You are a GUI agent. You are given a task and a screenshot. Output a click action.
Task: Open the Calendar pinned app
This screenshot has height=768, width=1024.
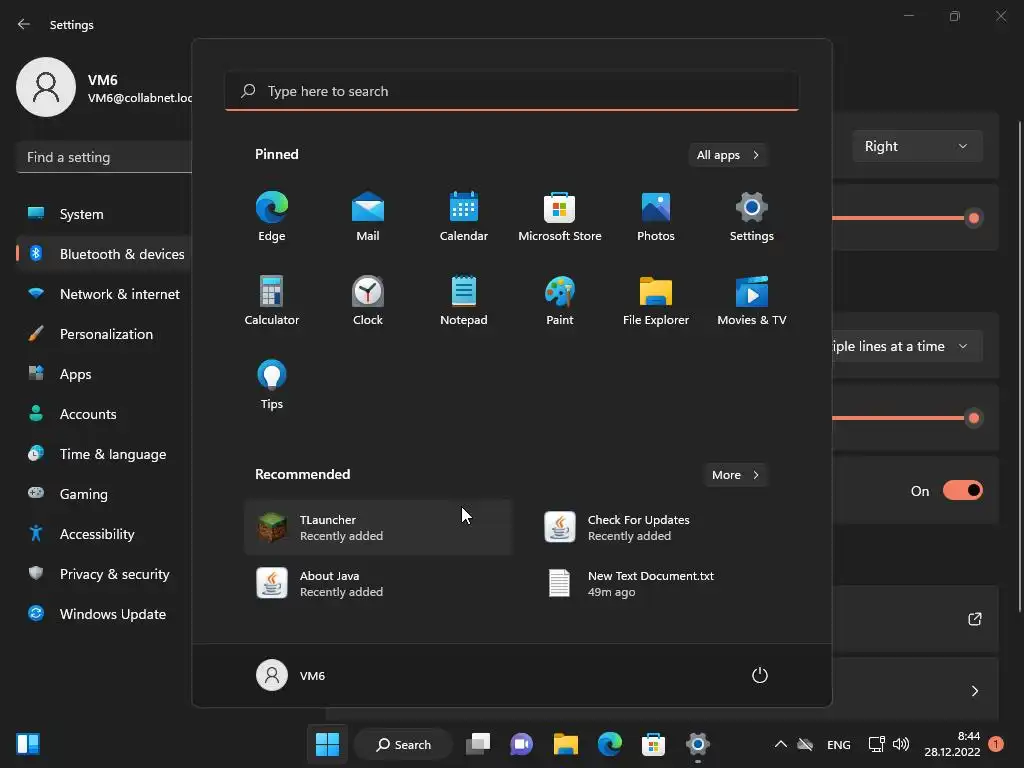(464, 217)
